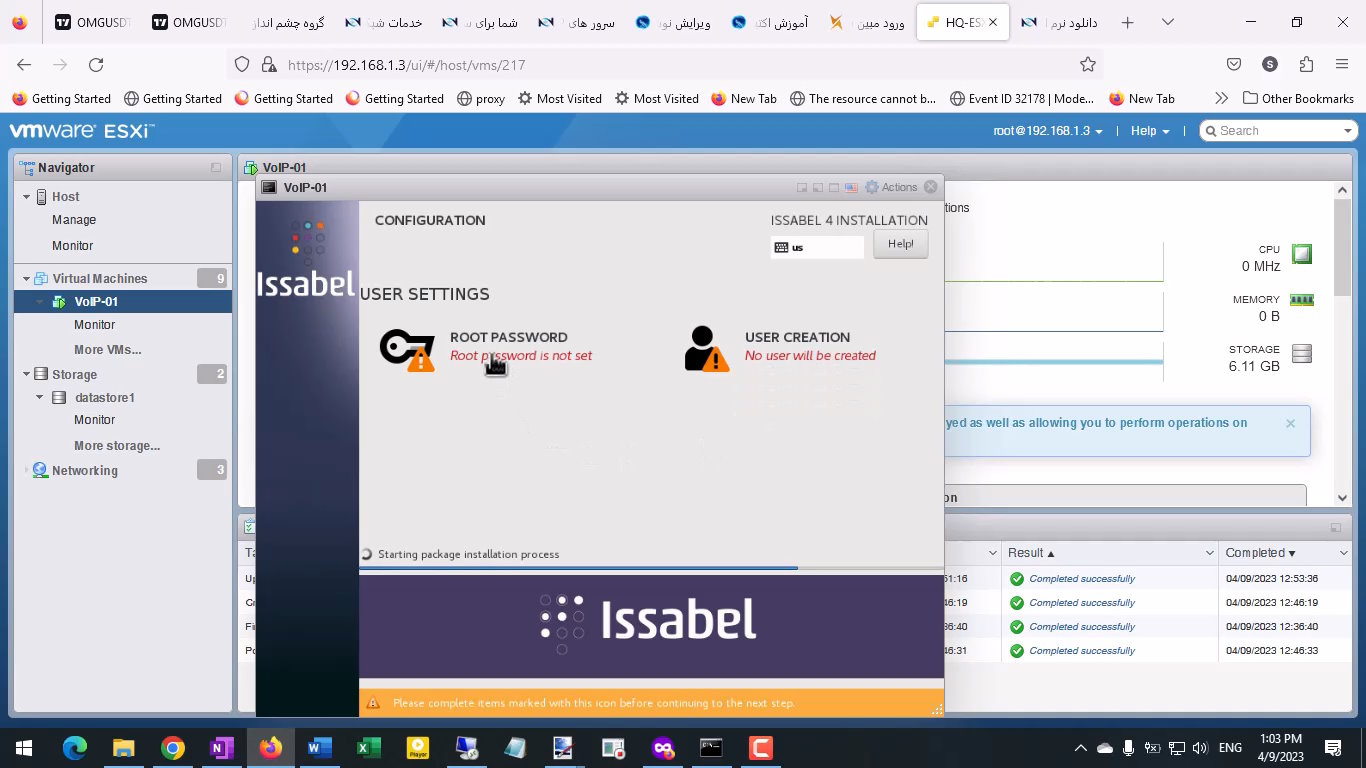Minimize the Navigator panel with its icon

coord(216,168)
